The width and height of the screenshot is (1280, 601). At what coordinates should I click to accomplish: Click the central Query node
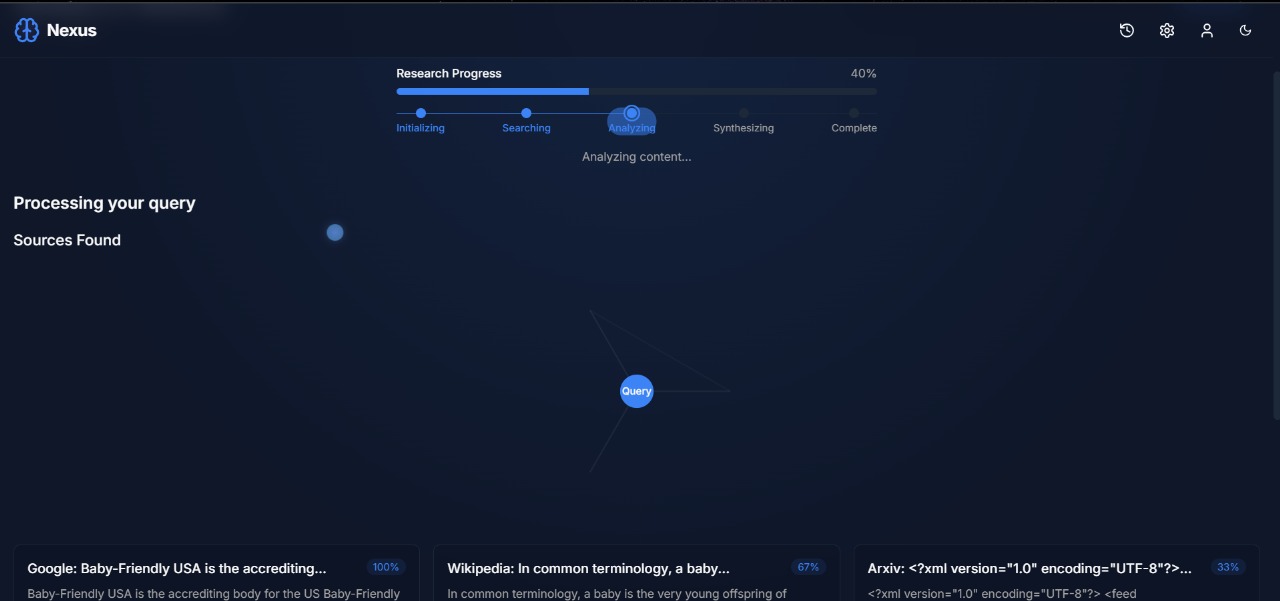637,391
